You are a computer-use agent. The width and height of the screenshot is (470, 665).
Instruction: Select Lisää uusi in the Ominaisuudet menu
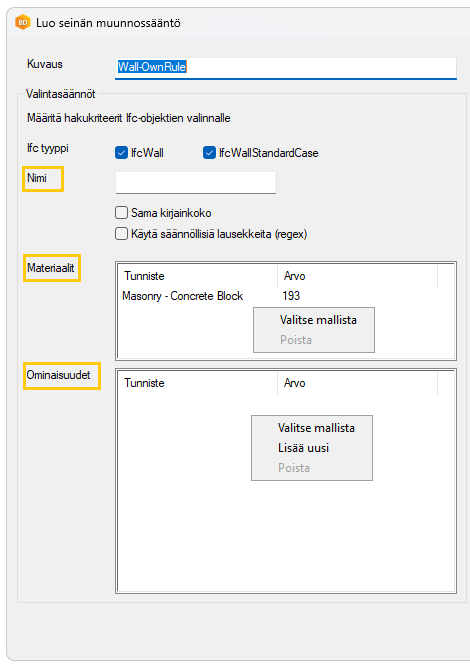pos(303,448)
